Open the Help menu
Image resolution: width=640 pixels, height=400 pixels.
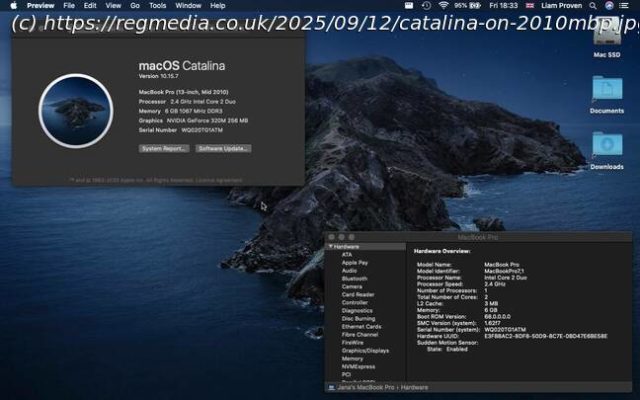[x=218, y=6]
